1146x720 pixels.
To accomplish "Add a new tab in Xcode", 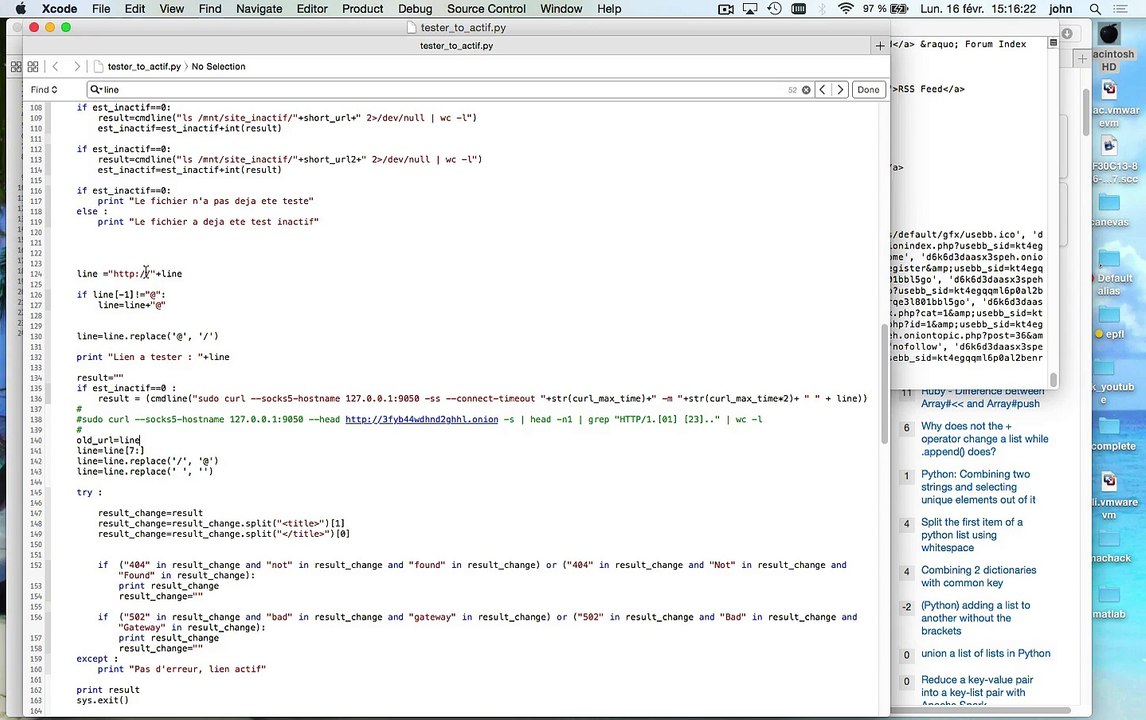I will [880, 46].
